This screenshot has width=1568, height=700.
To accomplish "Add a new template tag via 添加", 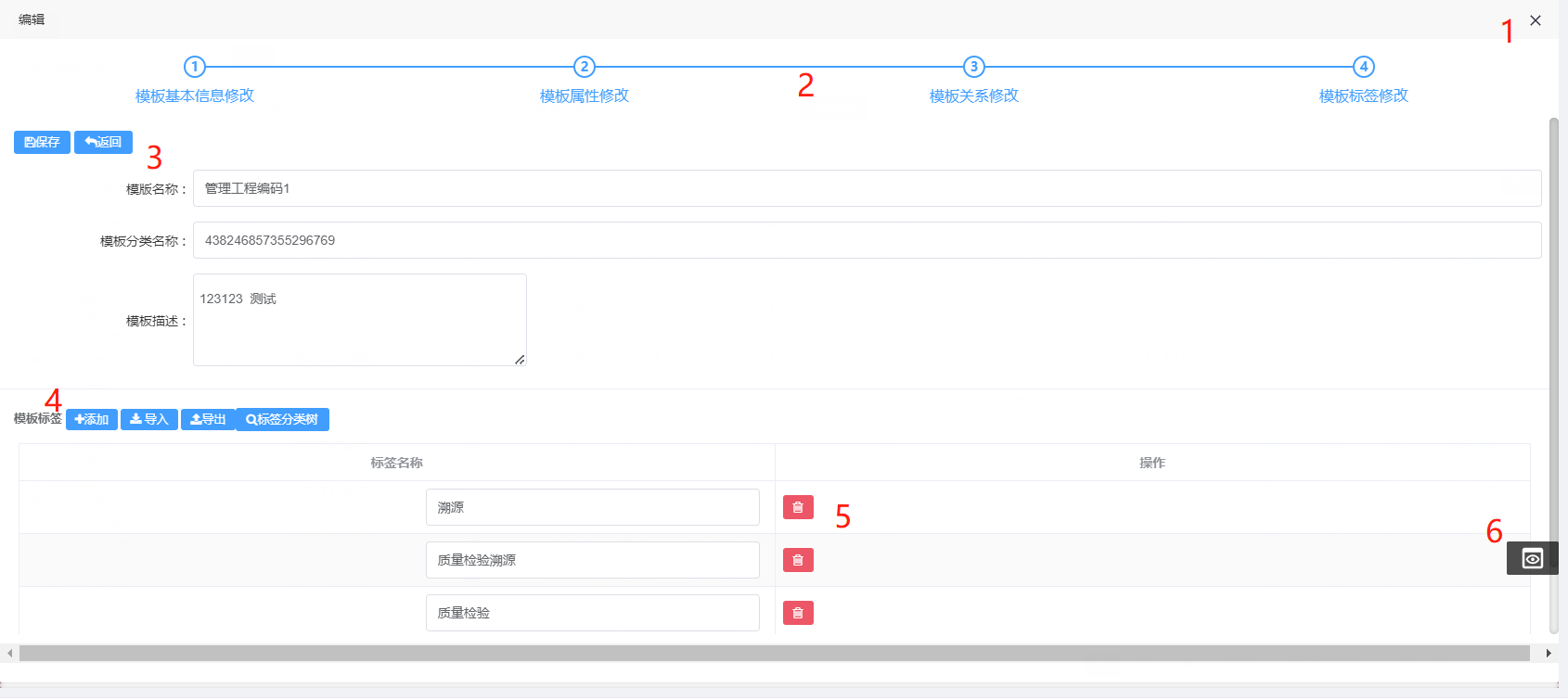I will pyautogui.click(x=92, y=420).
